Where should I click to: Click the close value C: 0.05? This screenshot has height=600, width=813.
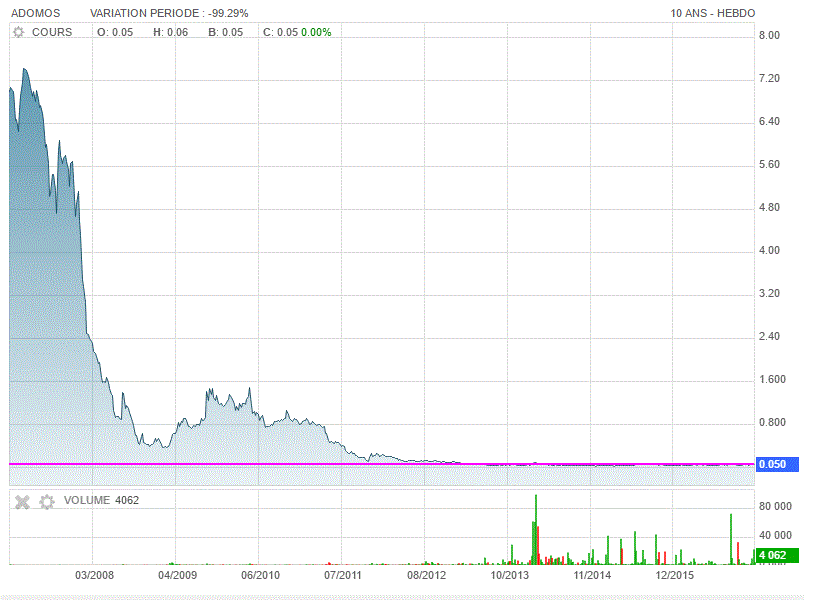coord(281,32)
